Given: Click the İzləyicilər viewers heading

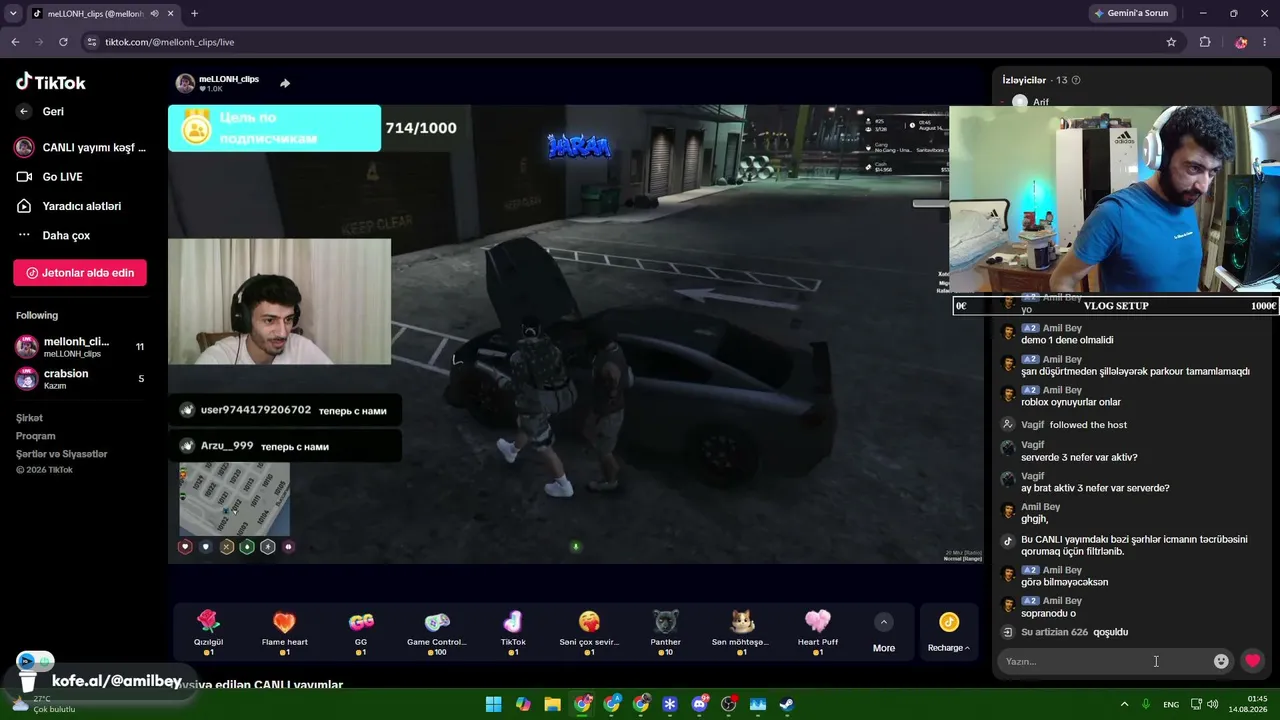Looking at the screenshot, I should pyautogui.click(x=1024, y=80).
